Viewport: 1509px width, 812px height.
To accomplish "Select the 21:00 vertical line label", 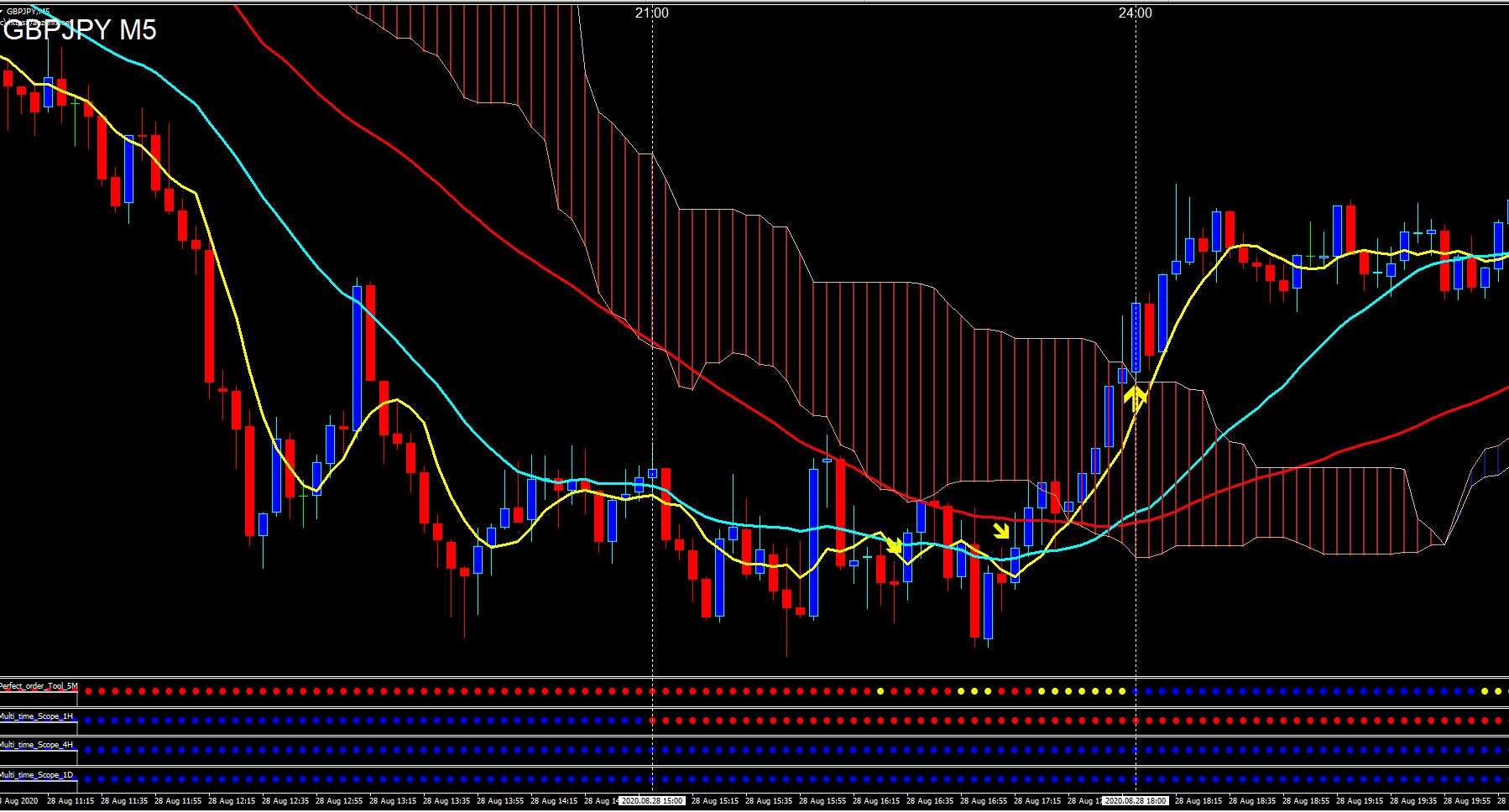I will click(x=652, y=13).
